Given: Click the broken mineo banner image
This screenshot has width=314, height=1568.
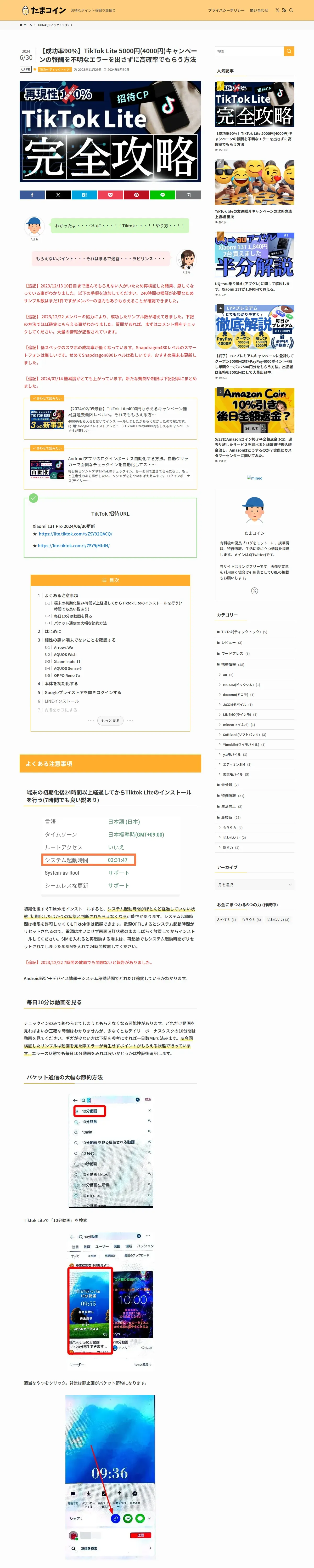Looking at the screenshot, I should pos(254,478).
